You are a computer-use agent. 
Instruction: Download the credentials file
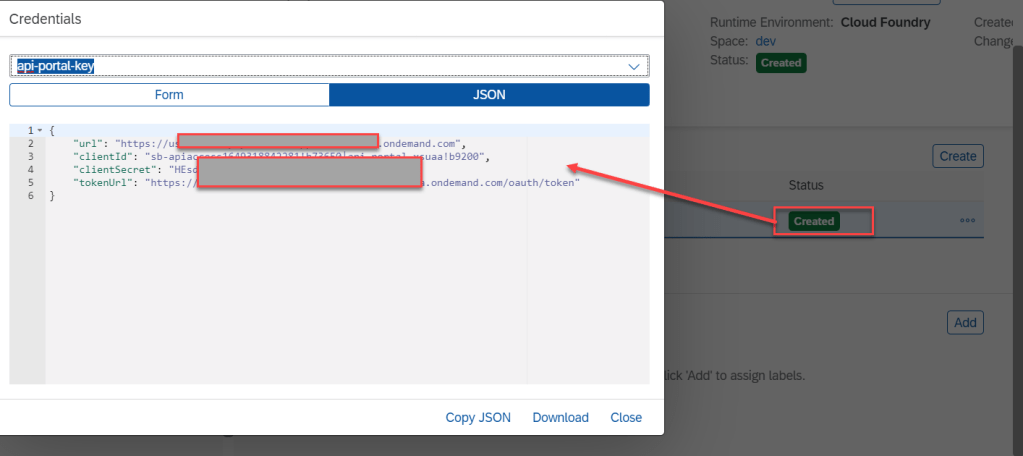pyautogui.click(x=560, y=417)
